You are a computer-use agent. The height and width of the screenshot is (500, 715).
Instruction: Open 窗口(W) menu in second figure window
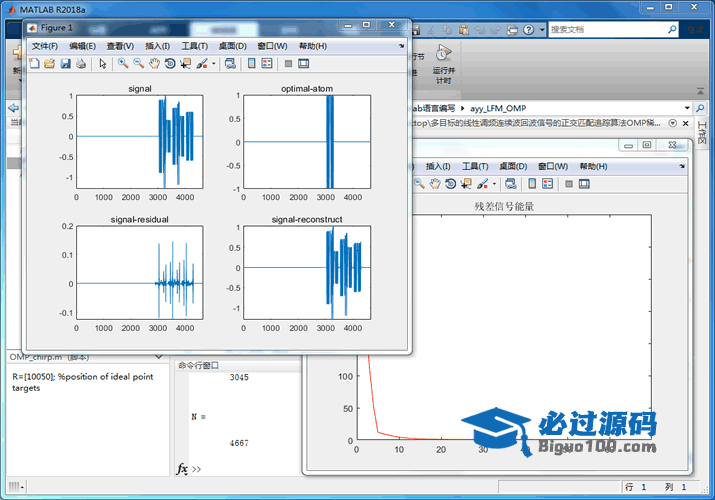tap(553, 166)
